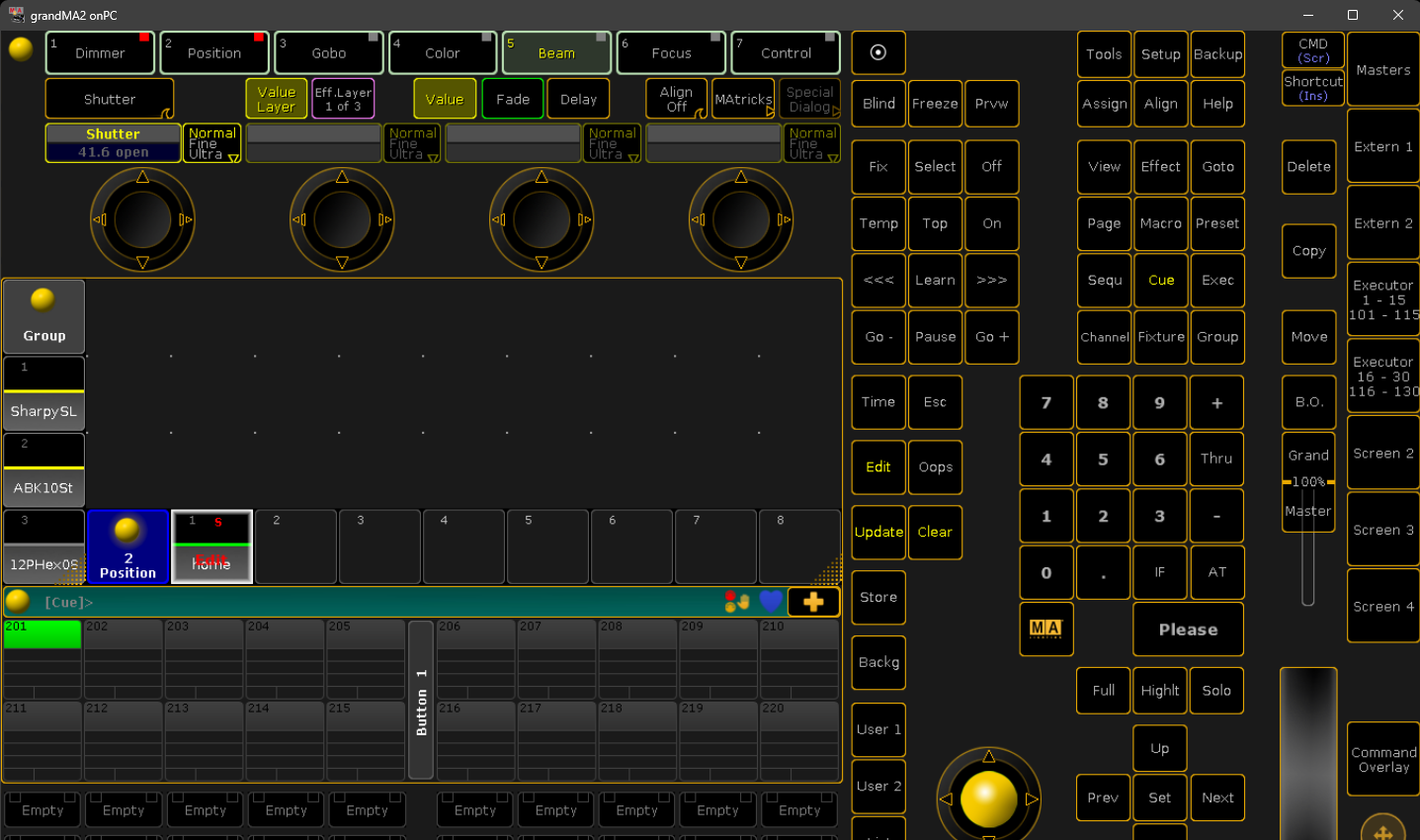Click the Update key
This screenshot has width=1420, height=840.
[x=878, y=532]
